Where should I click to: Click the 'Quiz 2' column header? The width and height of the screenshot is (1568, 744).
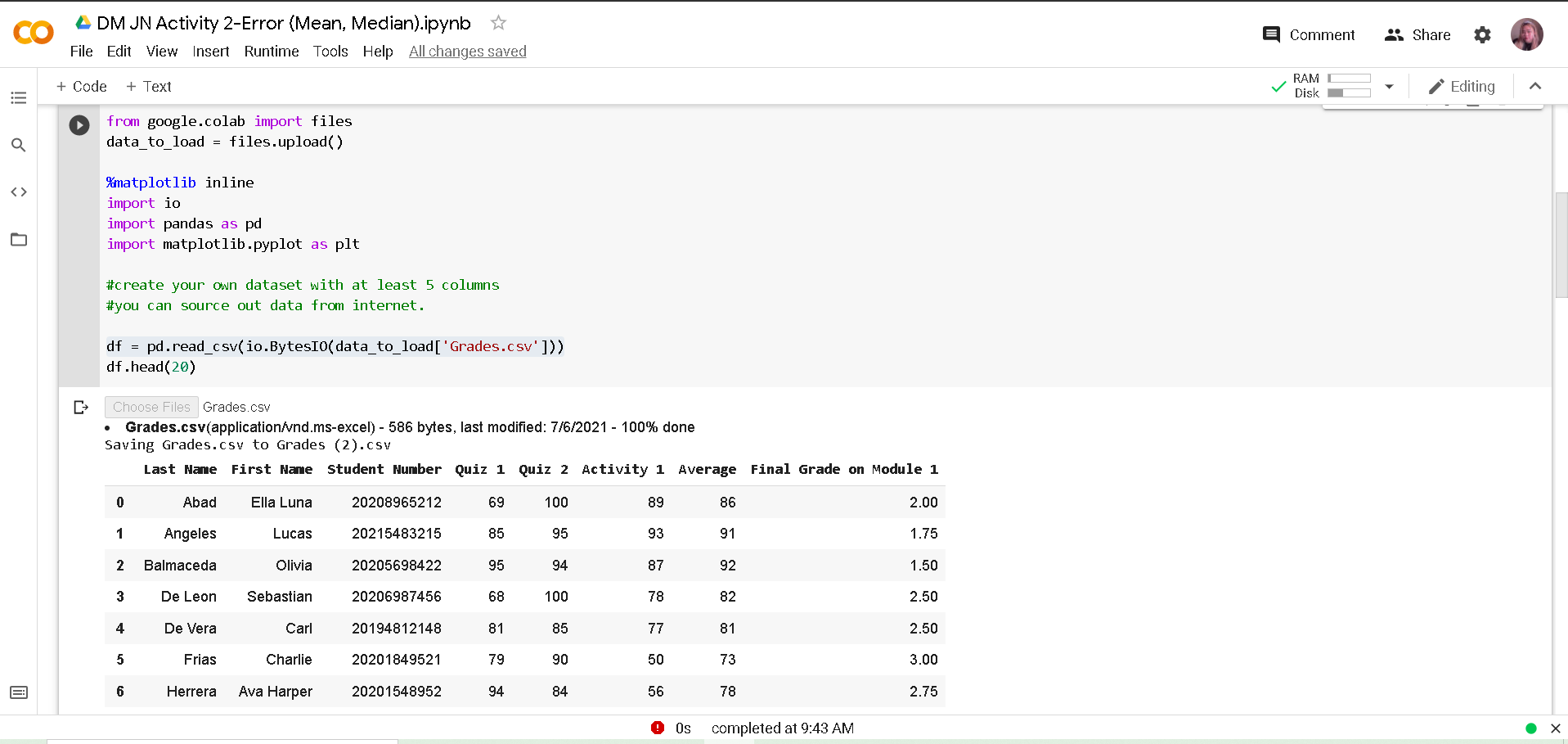[x=543, y=469]
